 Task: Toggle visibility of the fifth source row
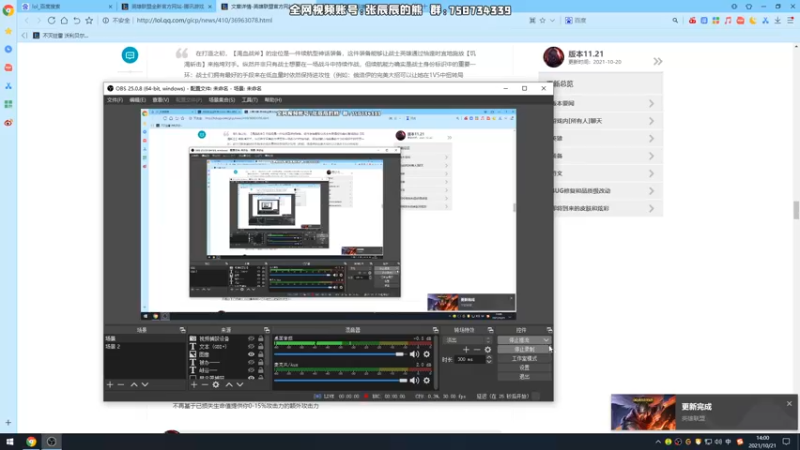[x=251, y=370]
